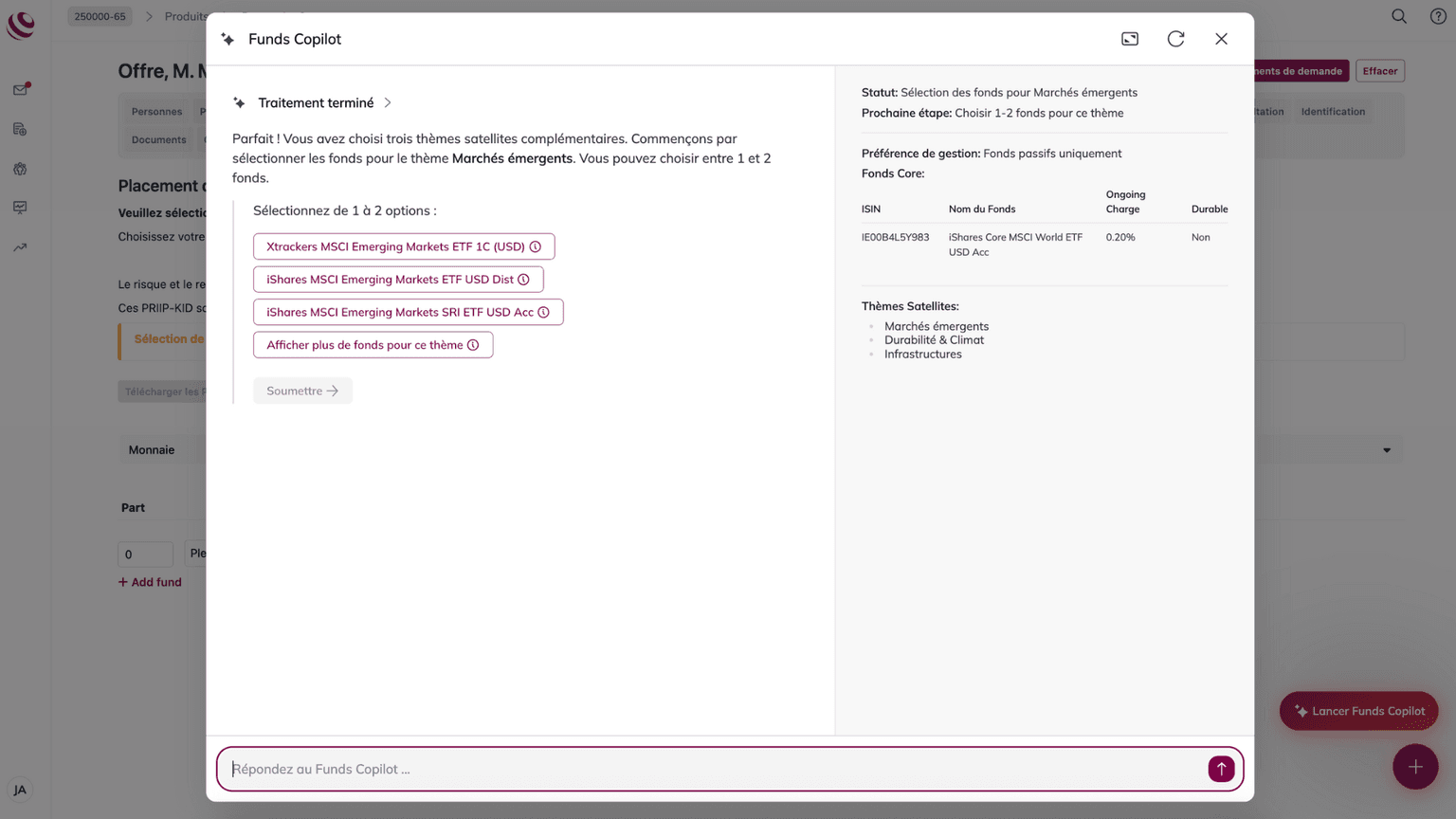The height and width of the screenshot is (819, 1456).
Task: Click the search icon in top bar
Action: tap(1398, 16)
